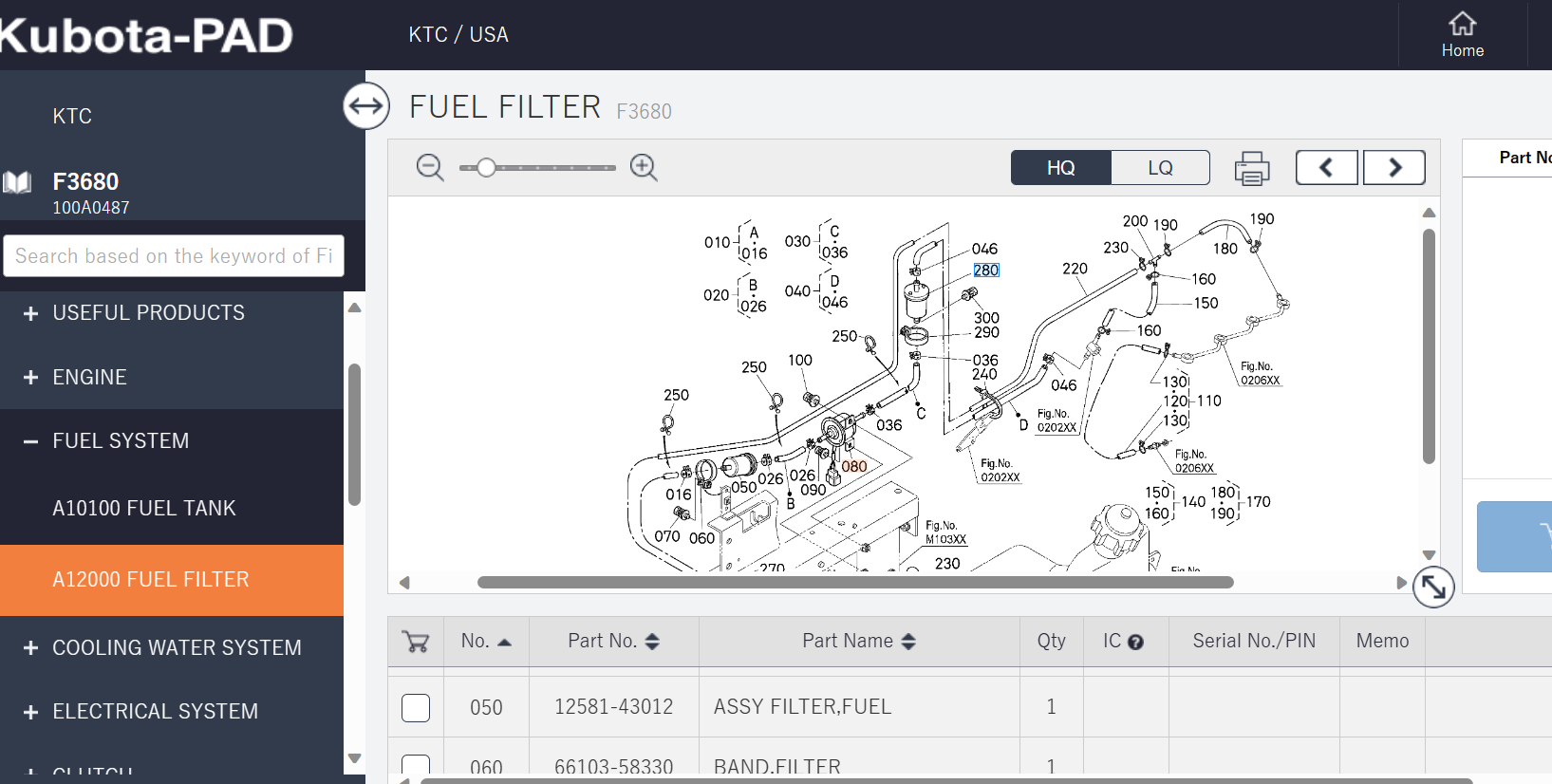1552x784 pixels.
Task: Expand diagram to fullscreen view
Action: pyautogui.click(x=1432, y=588)
